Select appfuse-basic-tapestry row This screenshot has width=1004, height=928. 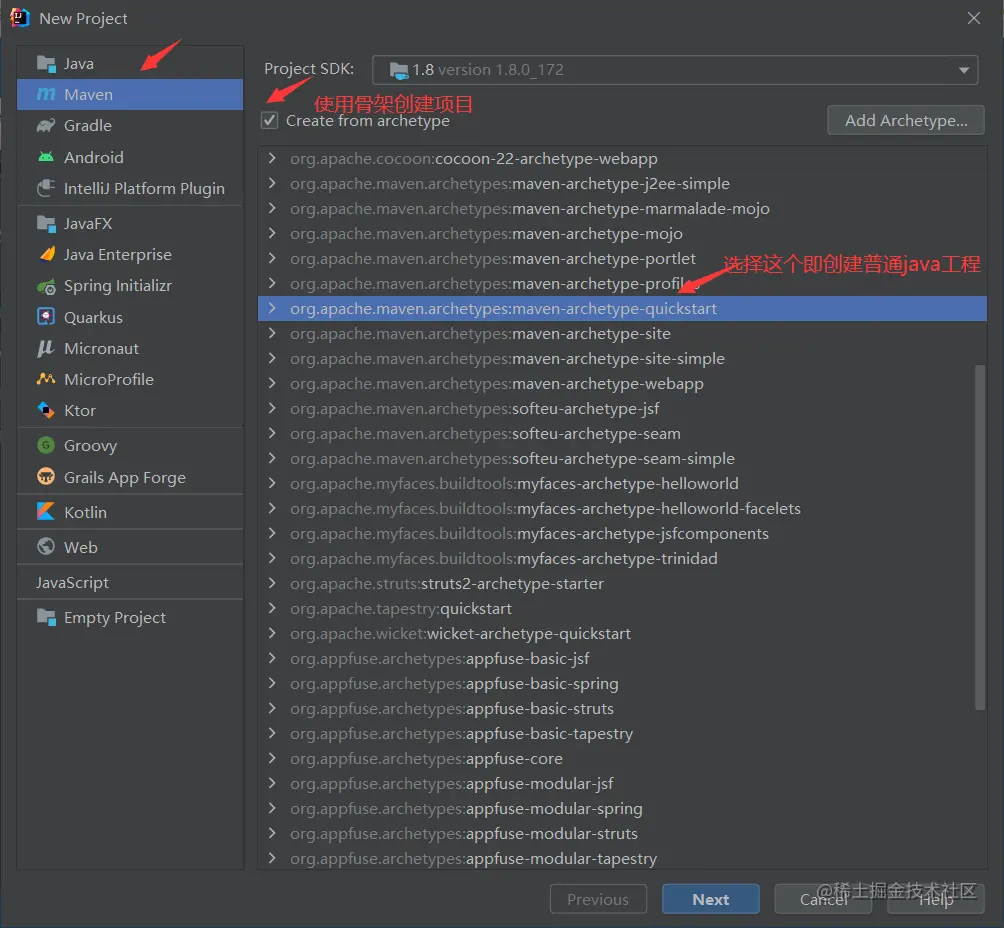[x=622, y=733]
